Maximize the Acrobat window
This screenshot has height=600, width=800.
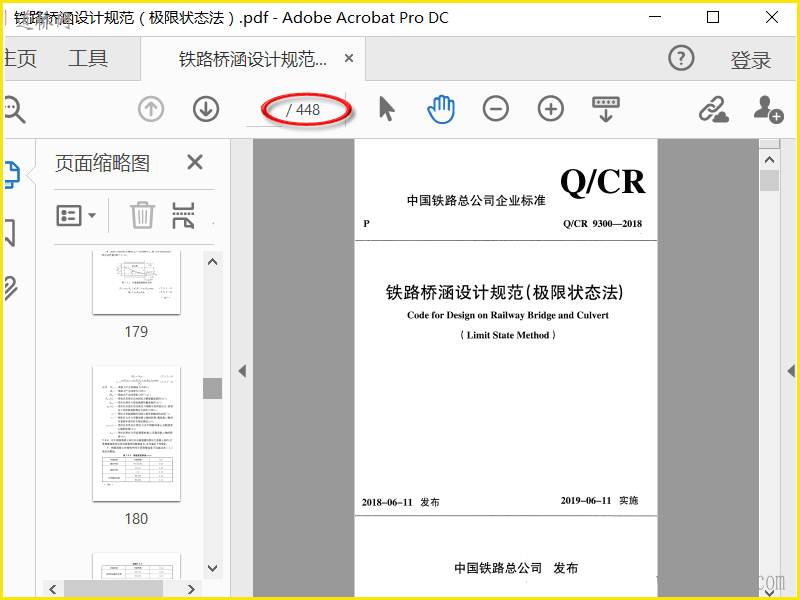[713, 17]
